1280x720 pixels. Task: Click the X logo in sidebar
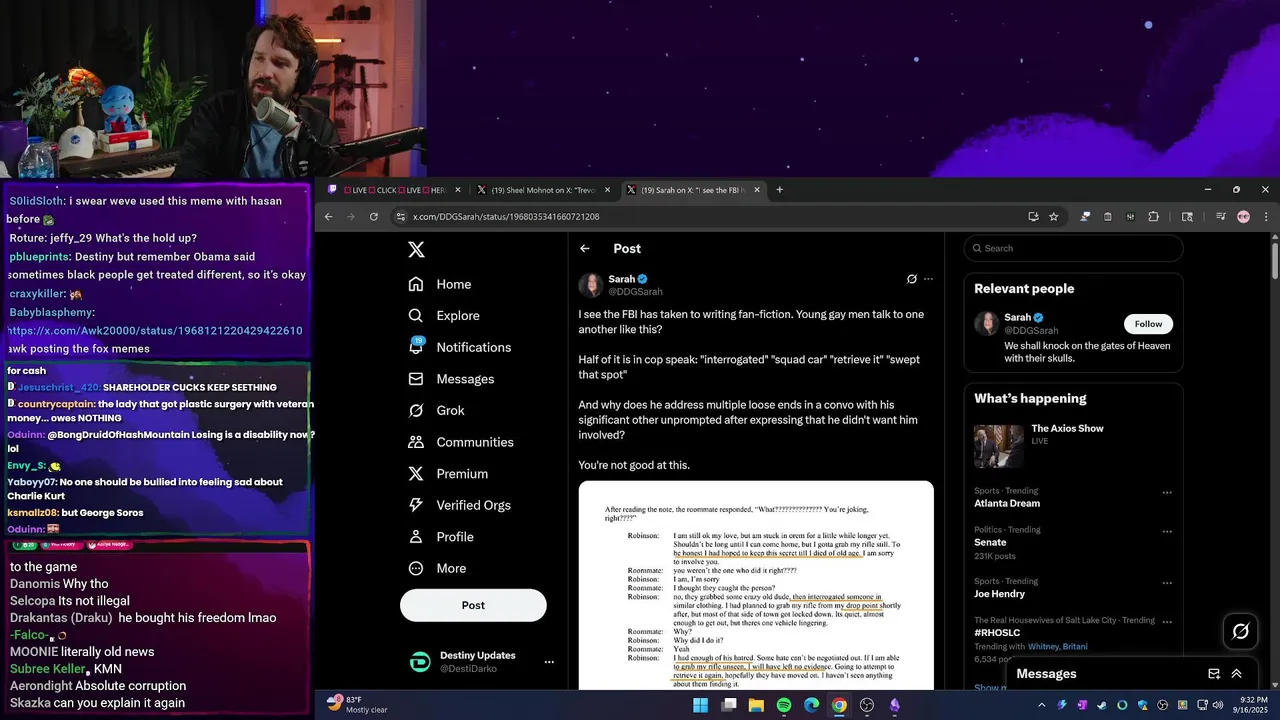coord(417,250)
